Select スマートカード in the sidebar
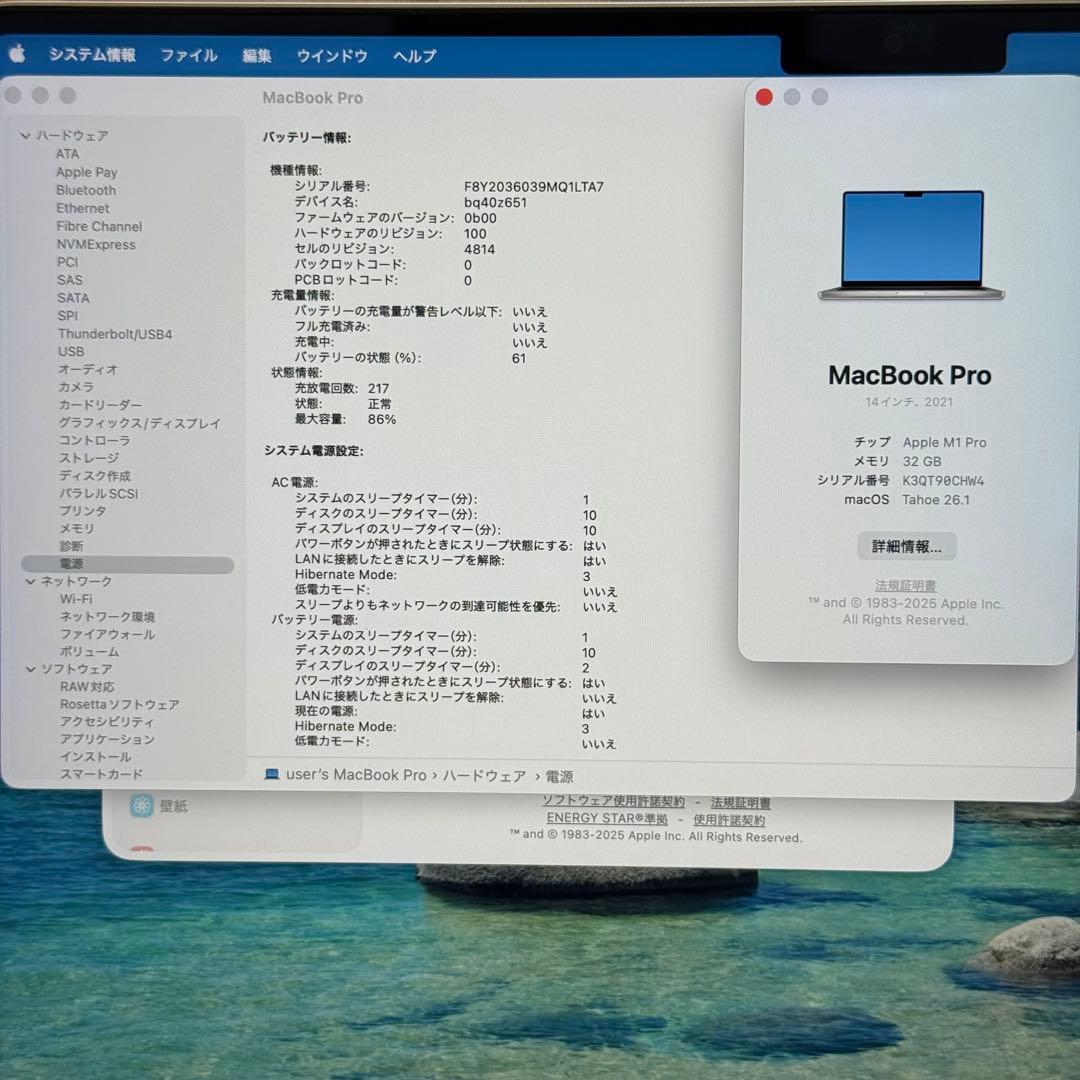This screenshot has height=1080, width=1080. (x=101, y=773)
